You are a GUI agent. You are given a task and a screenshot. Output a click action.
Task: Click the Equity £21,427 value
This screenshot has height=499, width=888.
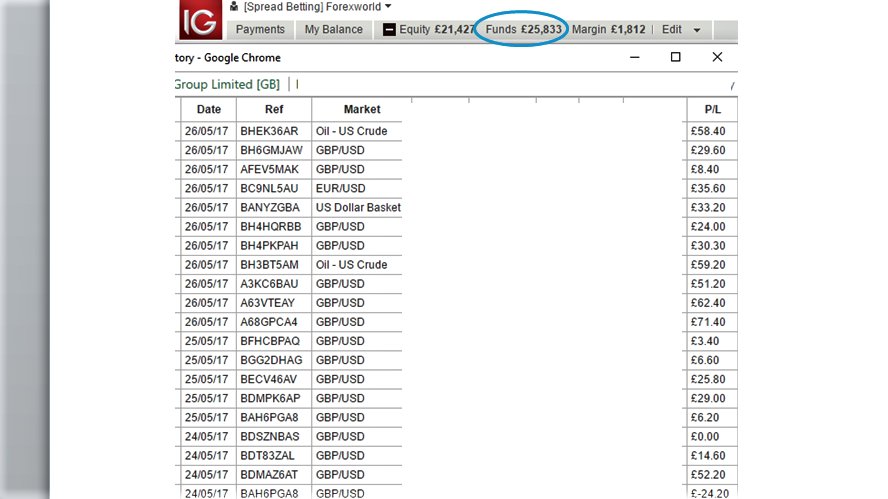tap(437, 29)
